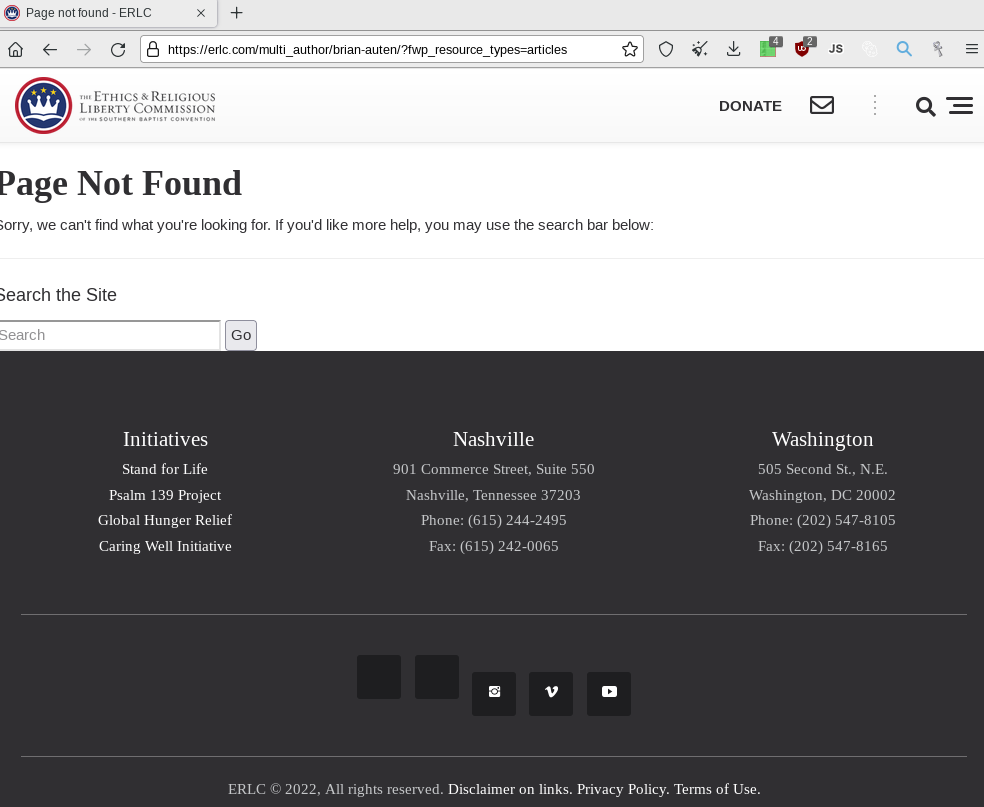This screenshot has height=807, width=984.
Task: Click the green extension icon with badge 4
Action: tap(769, 48)
